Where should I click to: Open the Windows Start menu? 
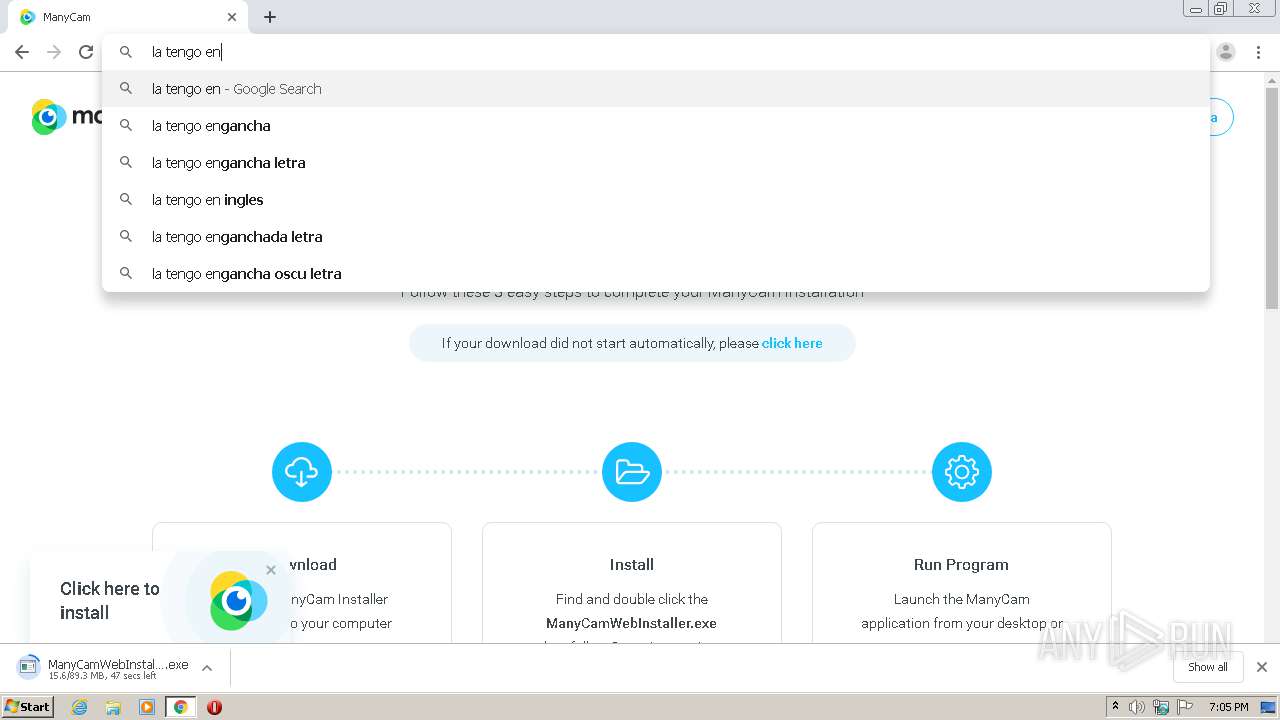27,706
